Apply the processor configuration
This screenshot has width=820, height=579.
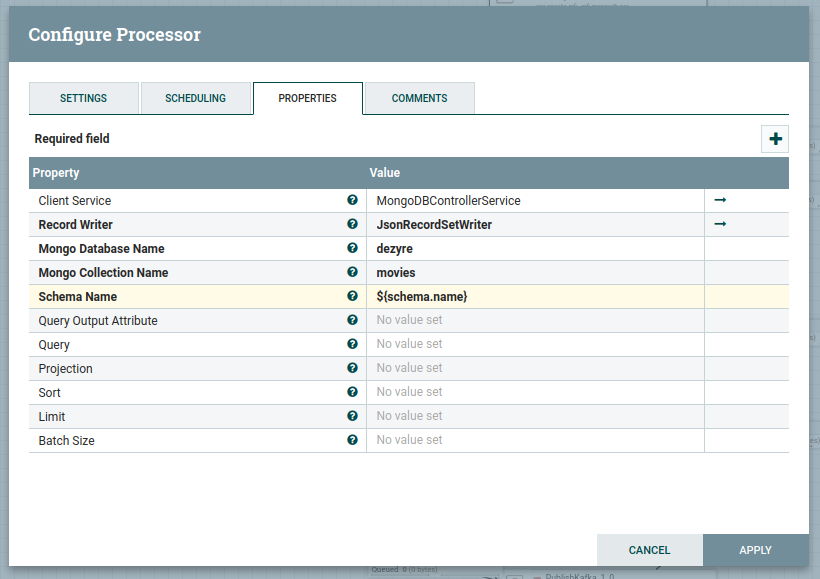tap(755, 550)
